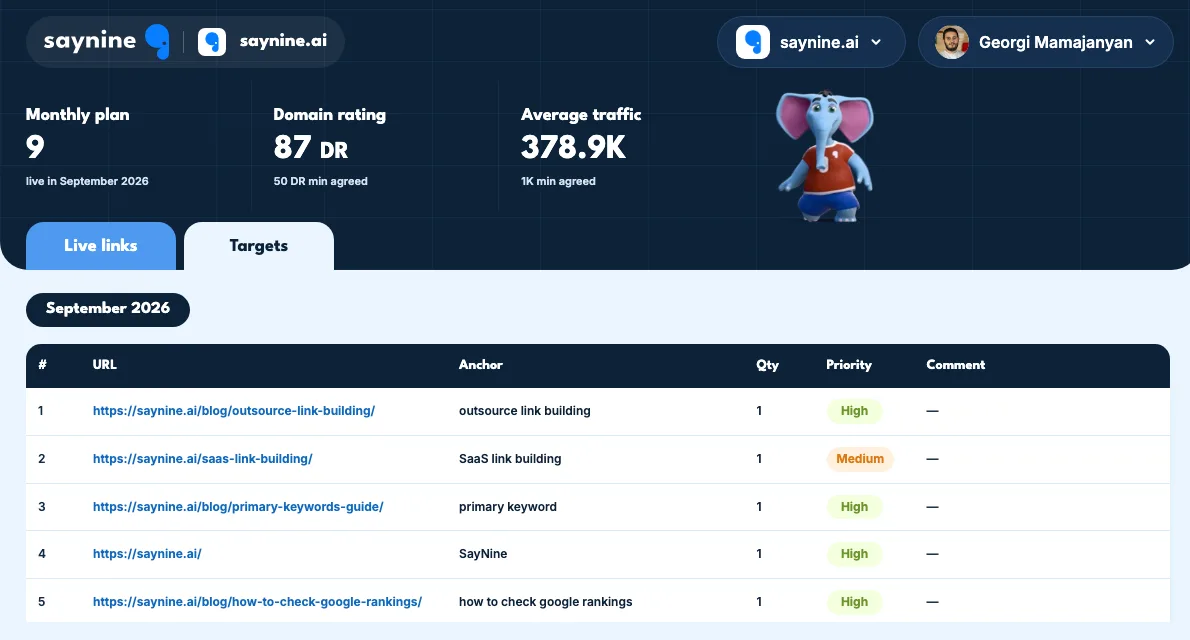This screenshot has height=640, width=1190.
Task: Open the https://saynine.ai/ homepage link
Action: coord(147,553)
